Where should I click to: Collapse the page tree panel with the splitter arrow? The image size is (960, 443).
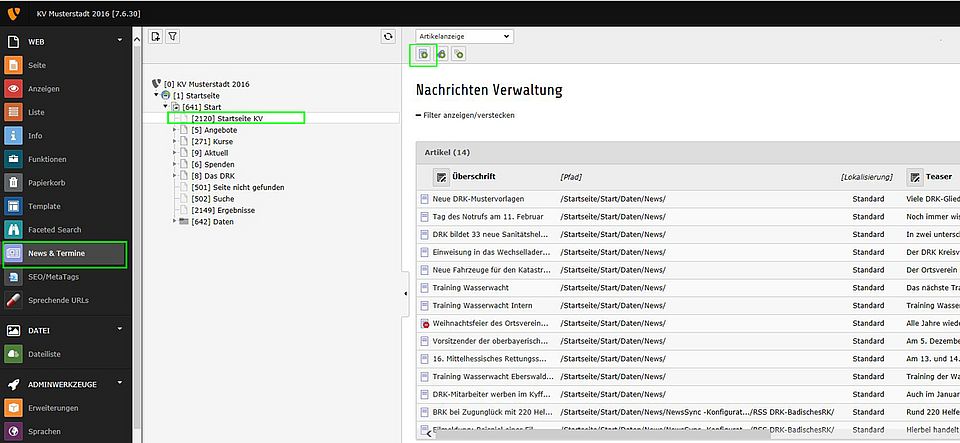pos(405,293)
